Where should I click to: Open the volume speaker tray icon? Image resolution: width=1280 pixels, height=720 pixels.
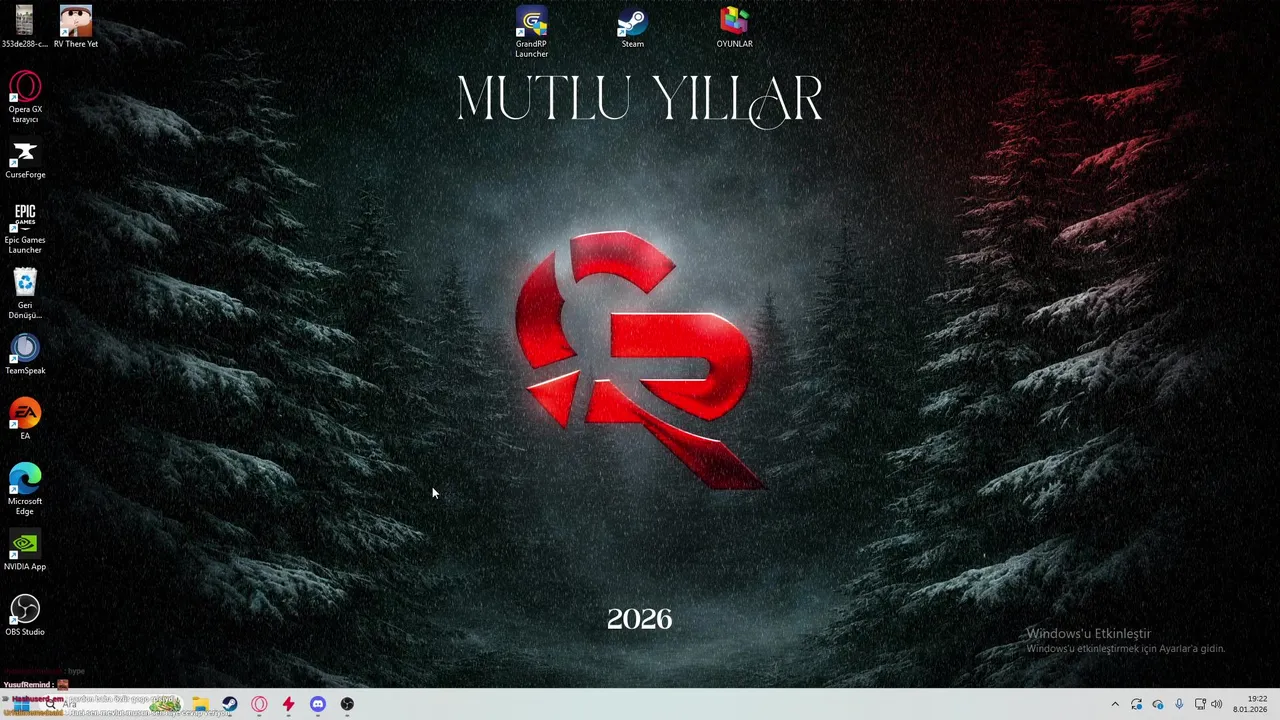[1217, 704]
